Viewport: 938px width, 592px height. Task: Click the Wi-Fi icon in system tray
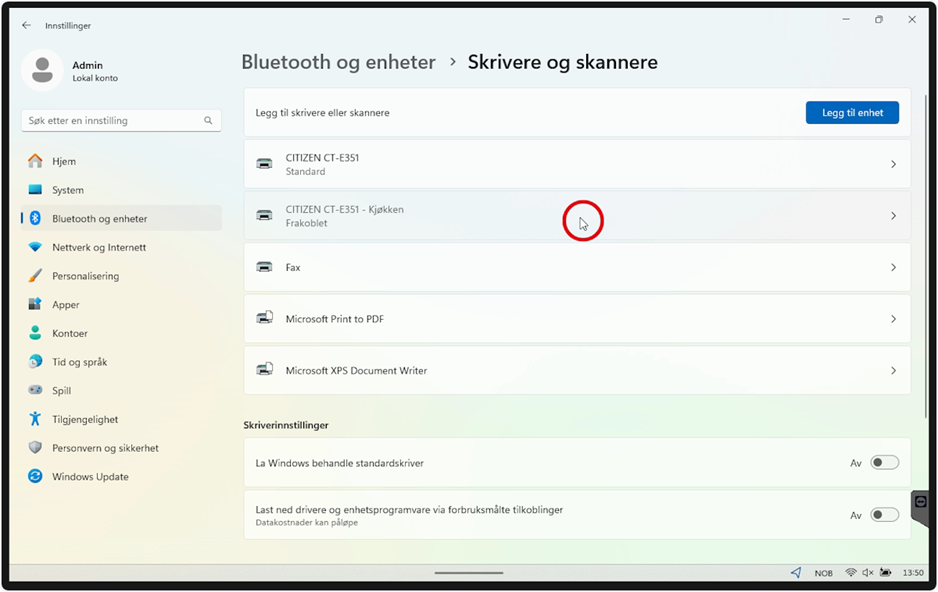[x=850, y=572]
